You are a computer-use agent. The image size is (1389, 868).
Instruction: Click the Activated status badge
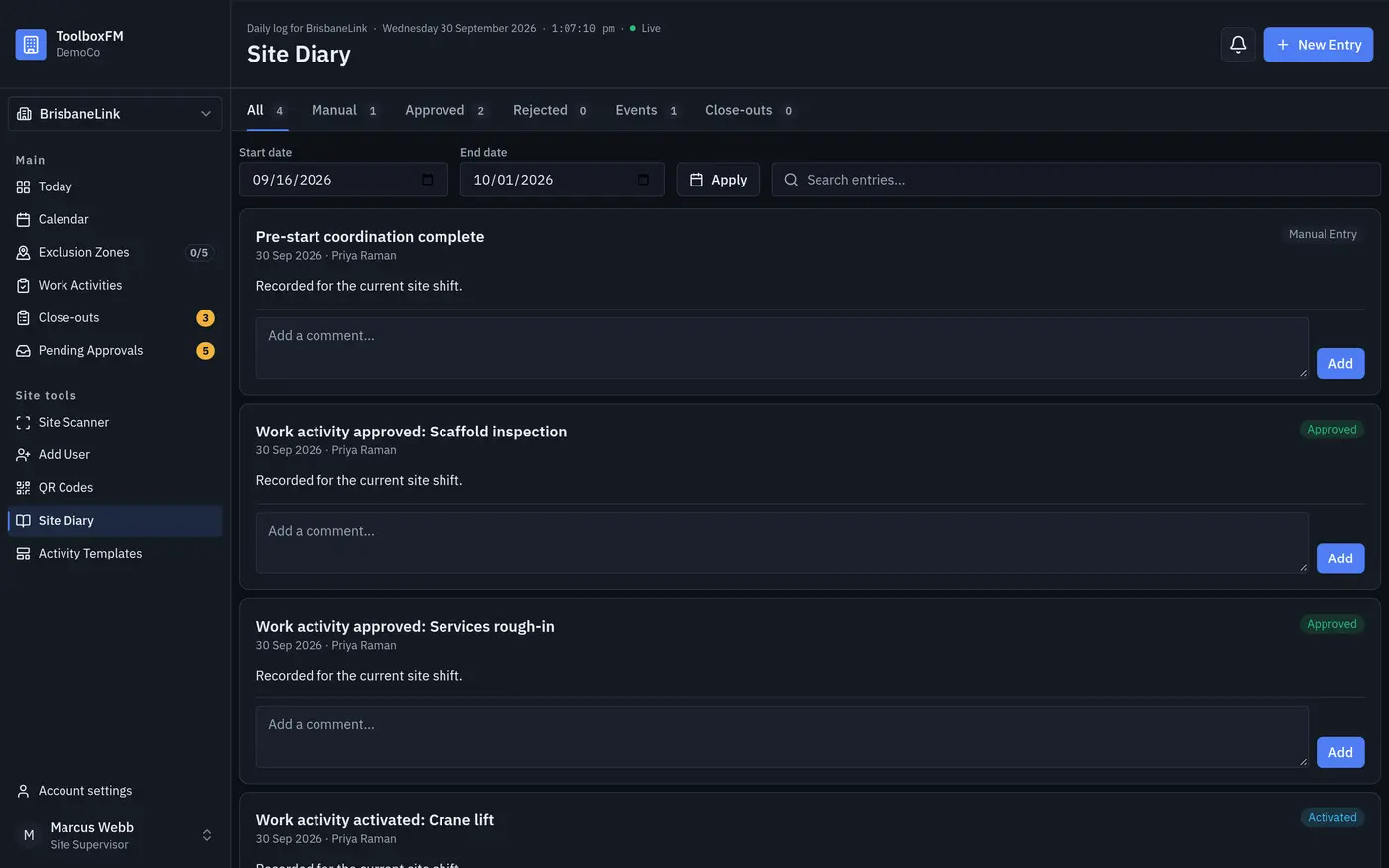point(1331,818)
